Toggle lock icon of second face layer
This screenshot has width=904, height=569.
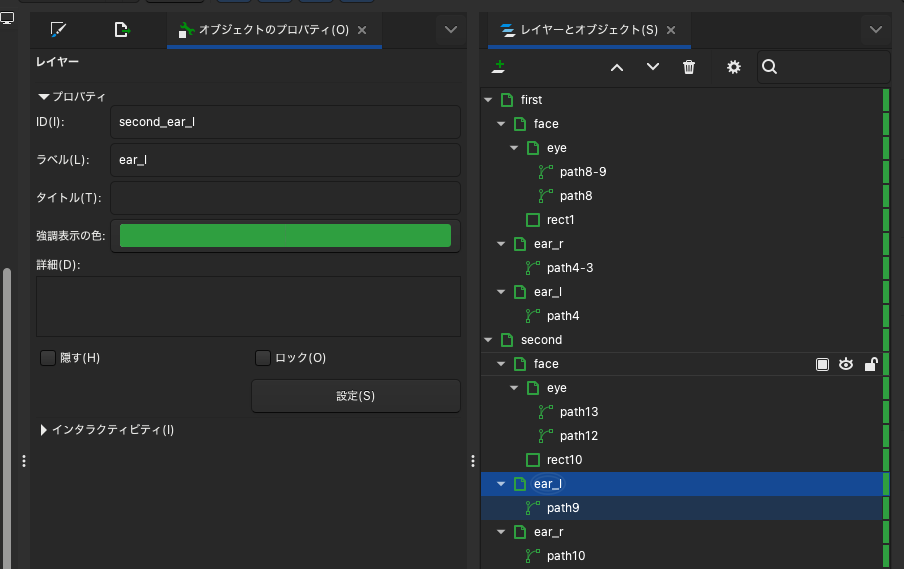coord(871,364)
